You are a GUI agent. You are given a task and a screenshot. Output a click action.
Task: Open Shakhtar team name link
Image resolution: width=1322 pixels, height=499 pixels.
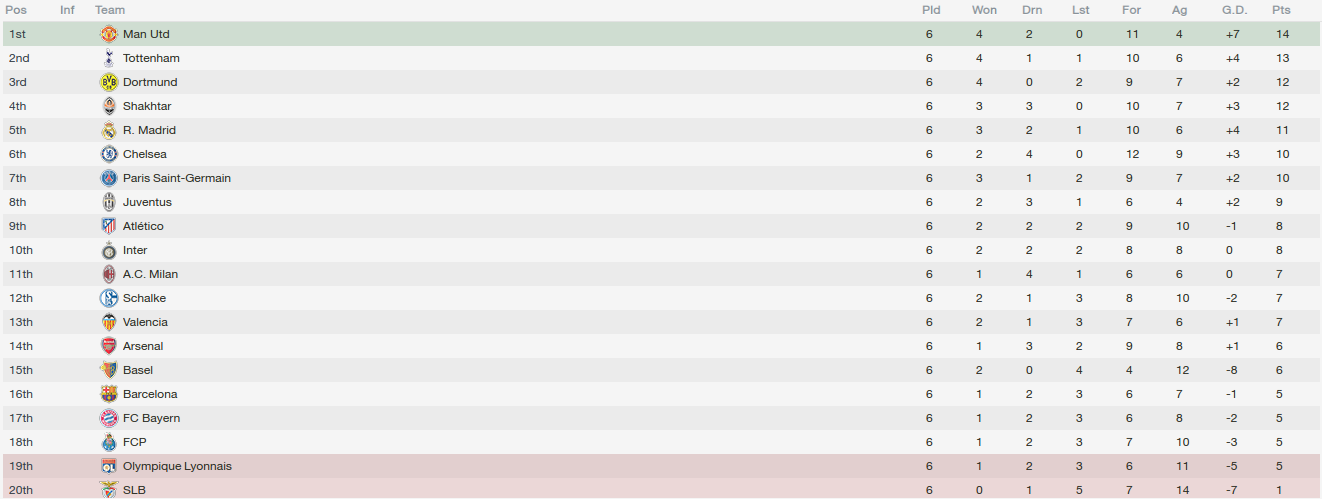[147, 106]
